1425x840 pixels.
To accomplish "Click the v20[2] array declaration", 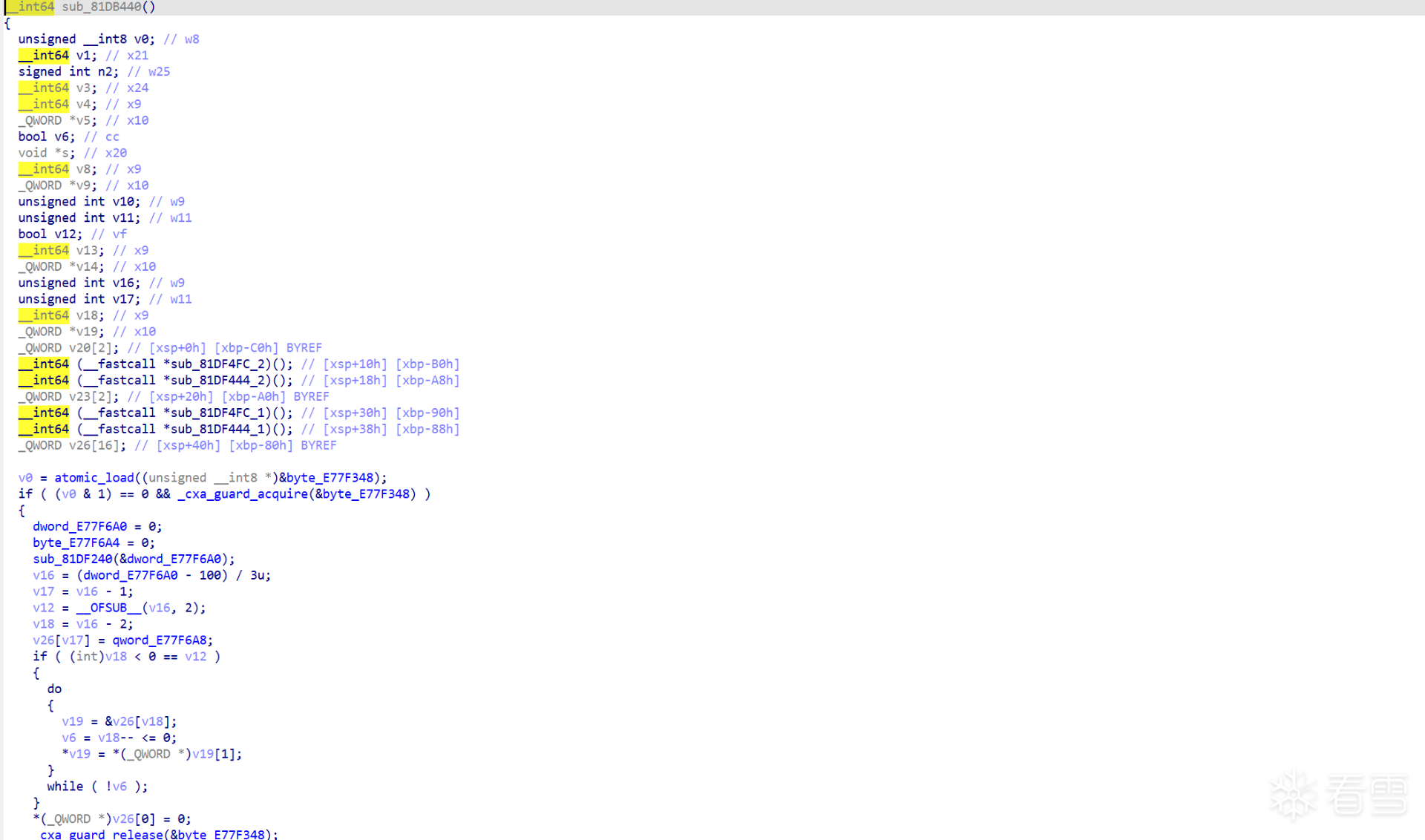I will click(90, 348).
